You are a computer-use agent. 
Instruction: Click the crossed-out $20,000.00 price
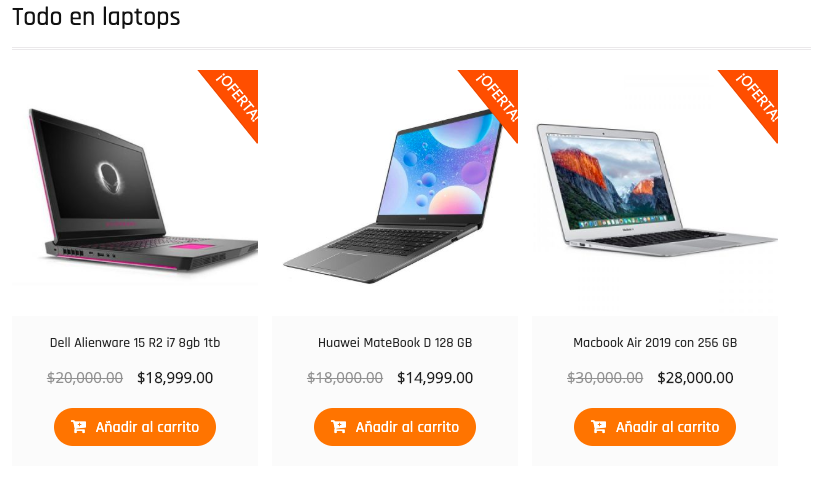85,378
